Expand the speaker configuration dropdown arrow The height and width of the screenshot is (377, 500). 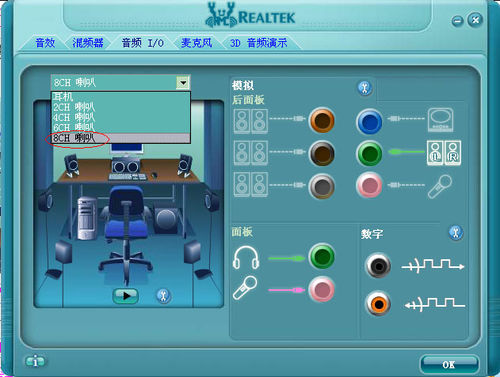[183, 82]
